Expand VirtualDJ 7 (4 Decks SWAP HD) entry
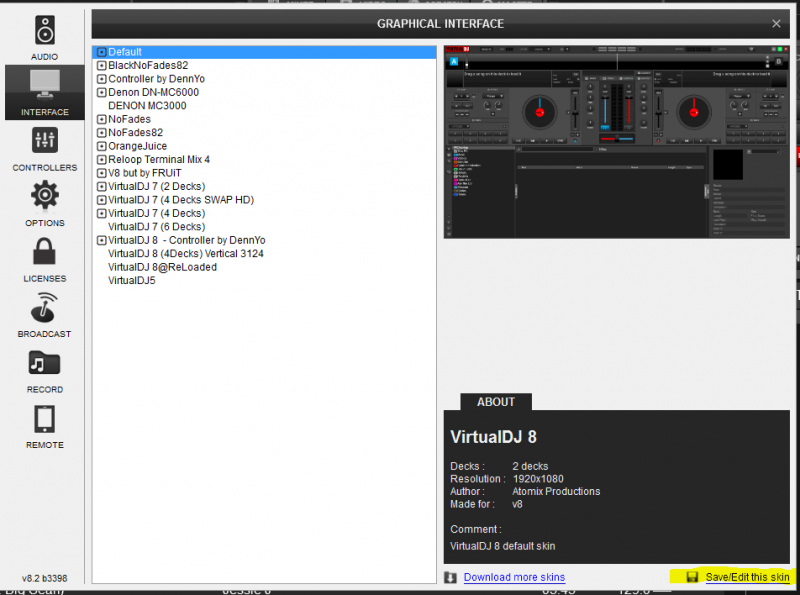Screen dimensions: 800x595 pos(102,200)
